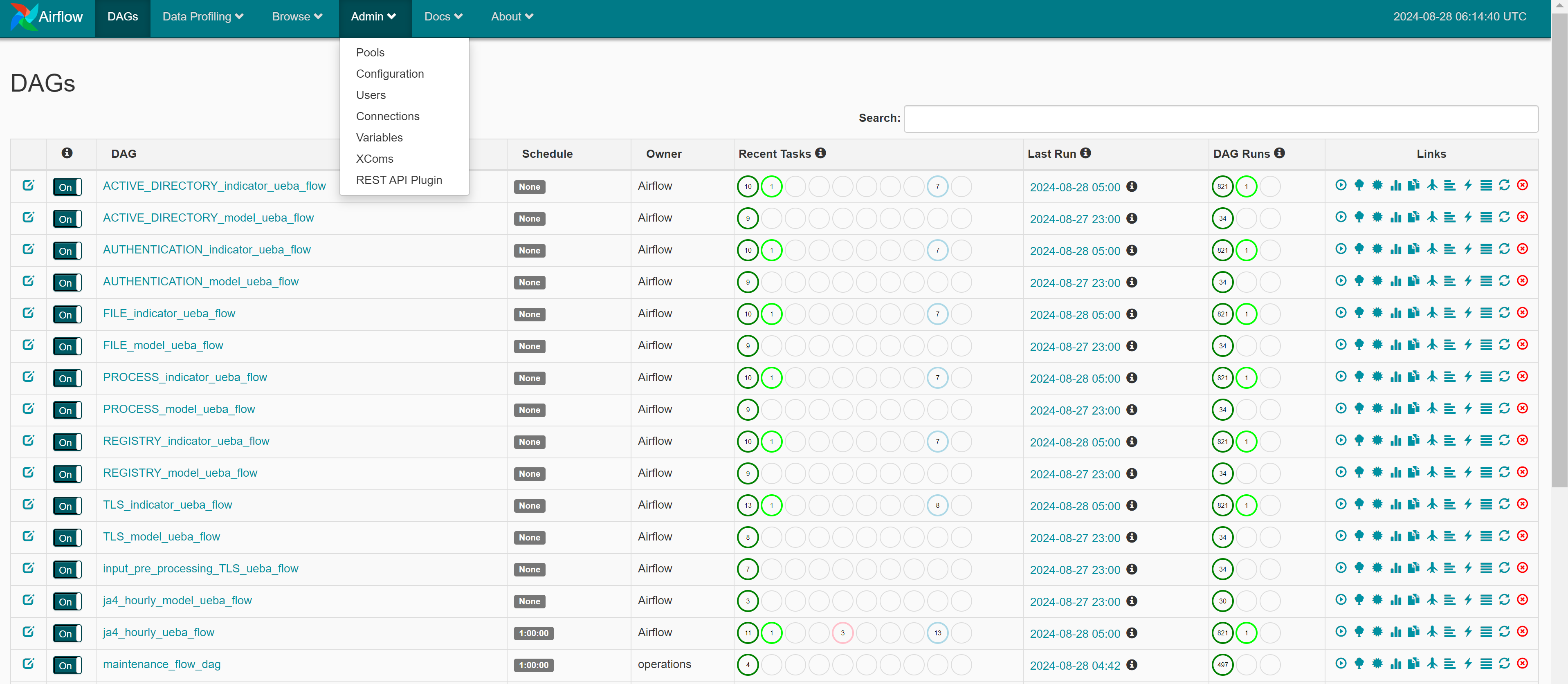
Task: Toggle On switch for TLS_model_ueba_flow
Action: tap(67, 537)
